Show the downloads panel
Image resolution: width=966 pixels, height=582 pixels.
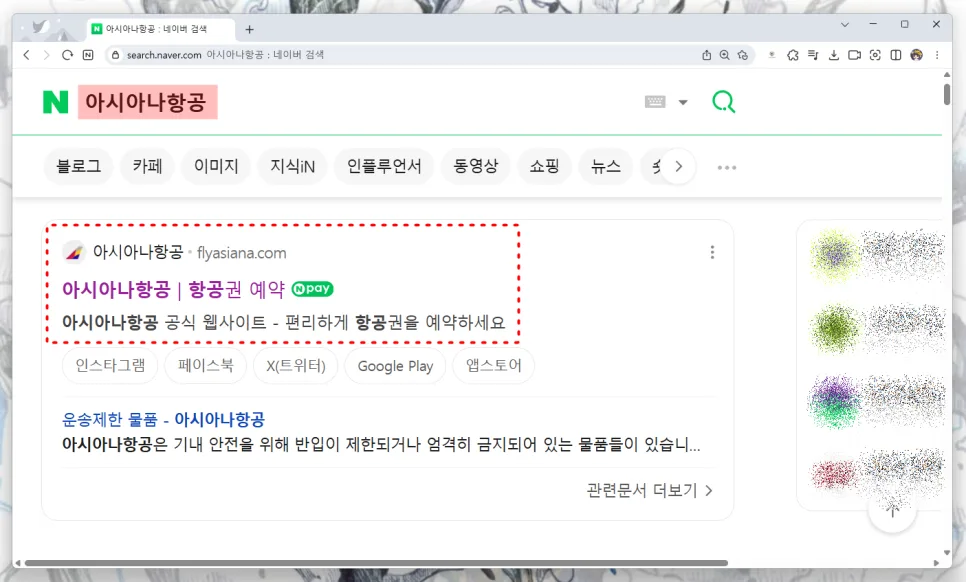(834, 55)
